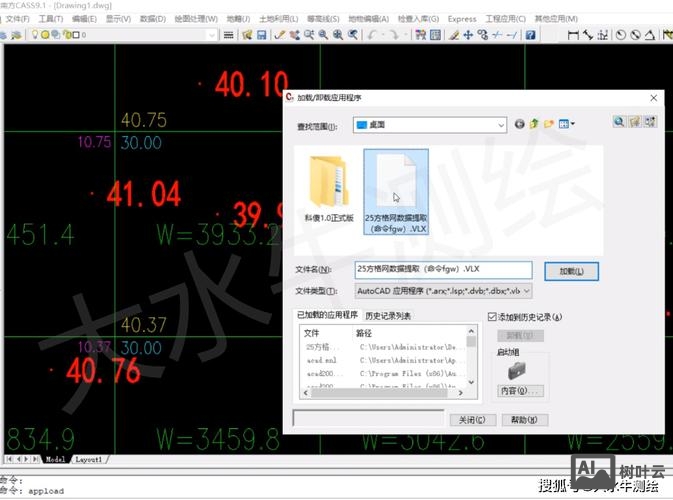Click the Pan/redraw pencil icon in toolbar
The width and height of the screenshot is (673, 500).
[x=280, y=35]
